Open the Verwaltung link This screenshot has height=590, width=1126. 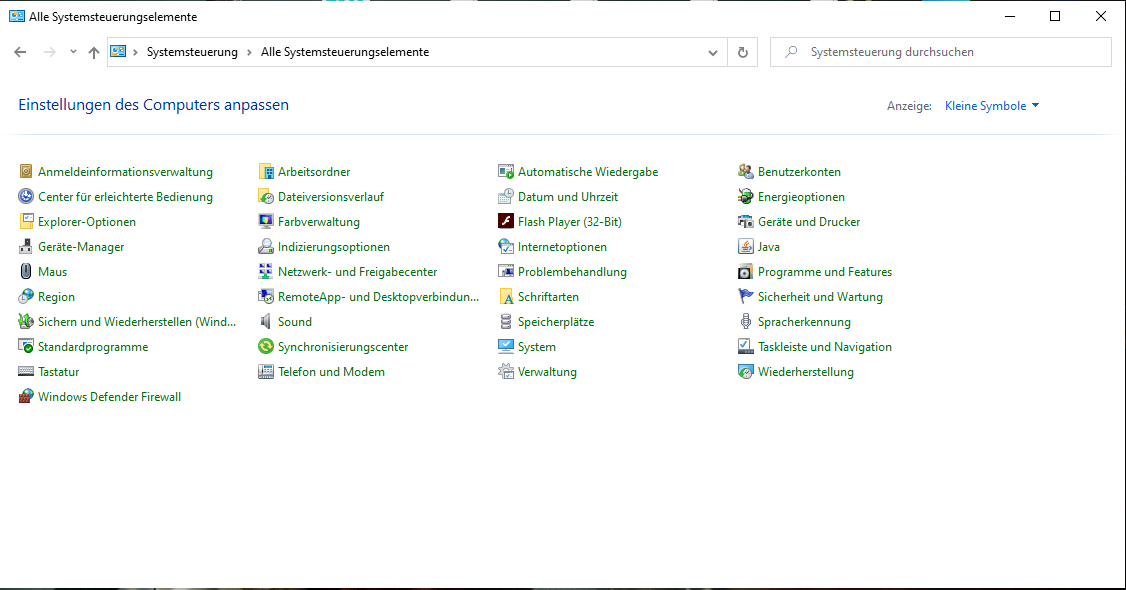click(547, 372)
